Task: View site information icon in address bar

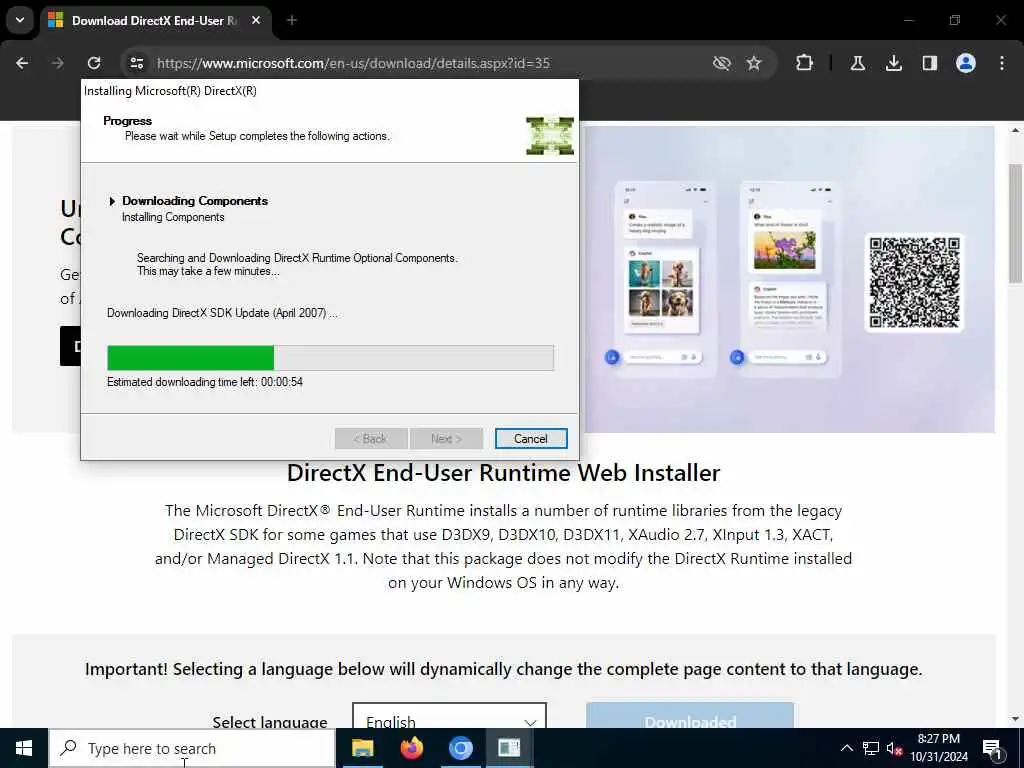Action: click(x=136, y=63)
